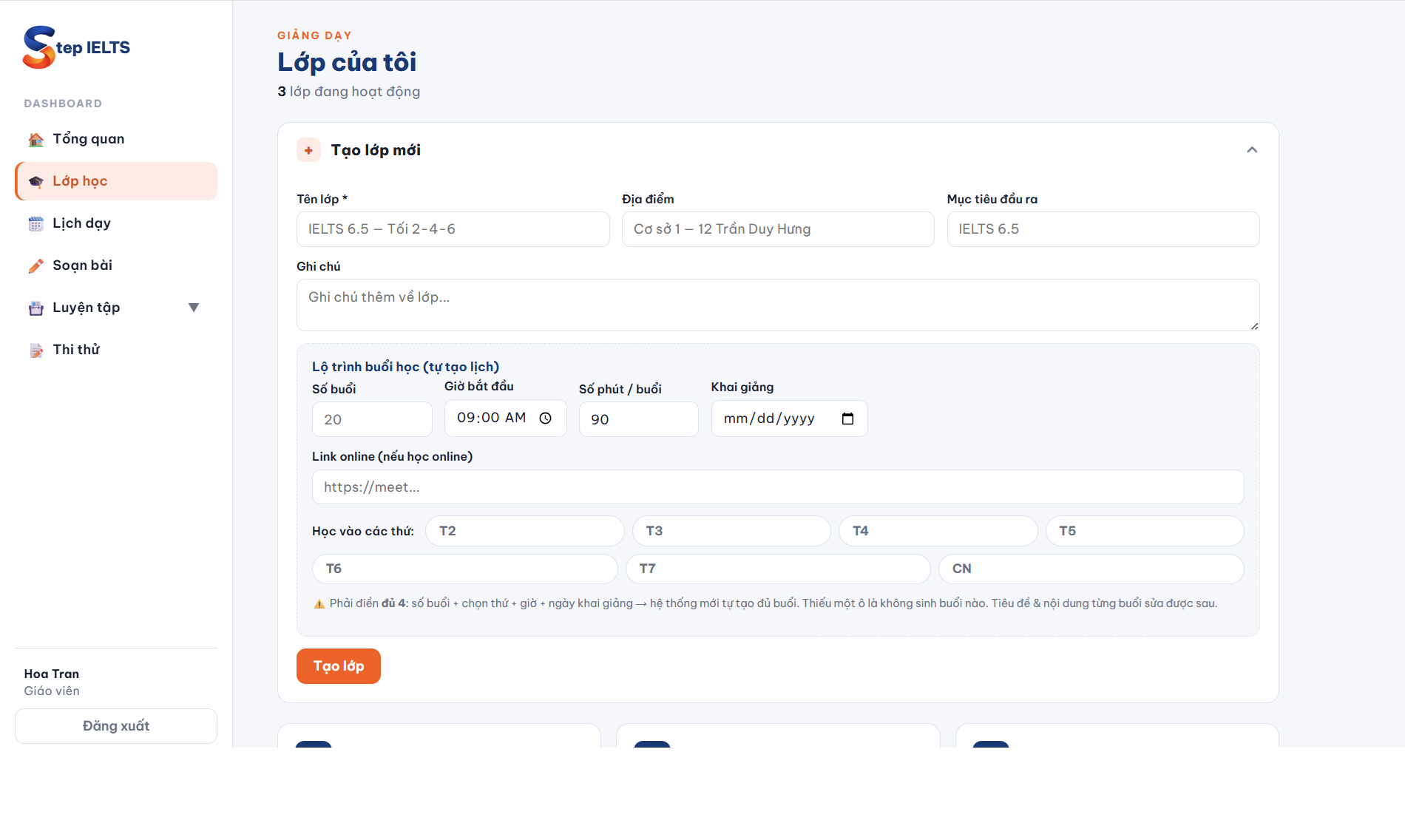Click the Lịch dạy calendar icon

click(36, 224)
